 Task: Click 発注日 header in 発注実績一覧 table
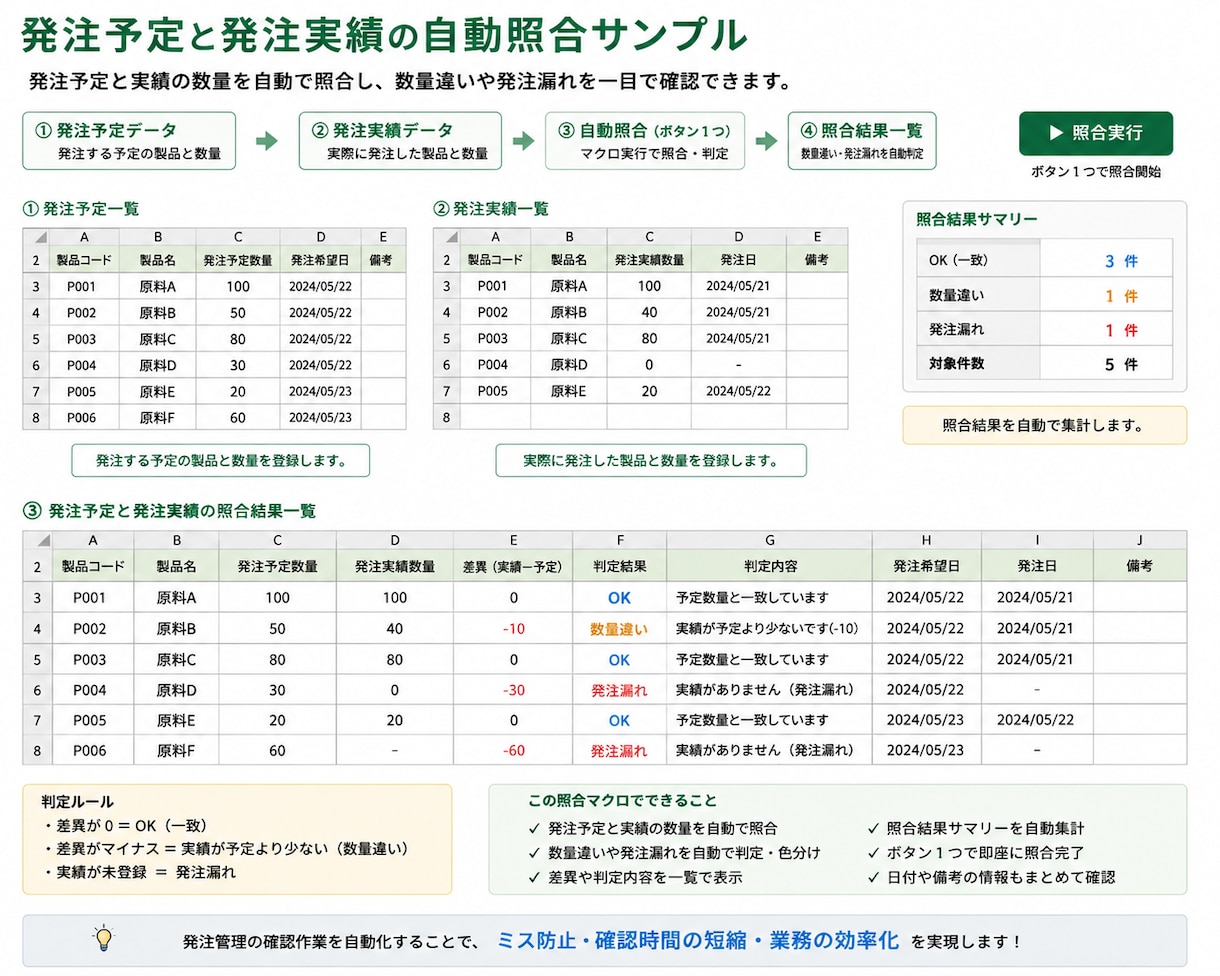click(x=738, y=260)
